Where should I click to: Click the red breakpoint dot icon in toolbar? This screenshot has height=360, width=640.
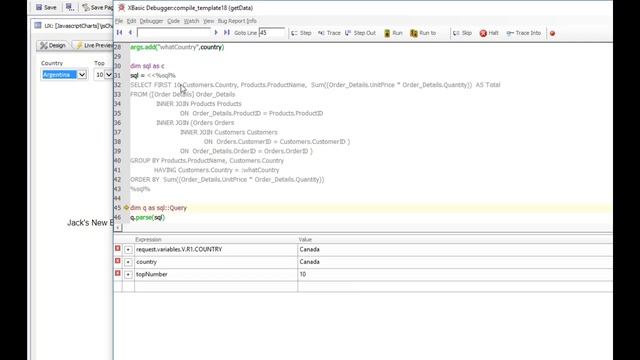552,33
